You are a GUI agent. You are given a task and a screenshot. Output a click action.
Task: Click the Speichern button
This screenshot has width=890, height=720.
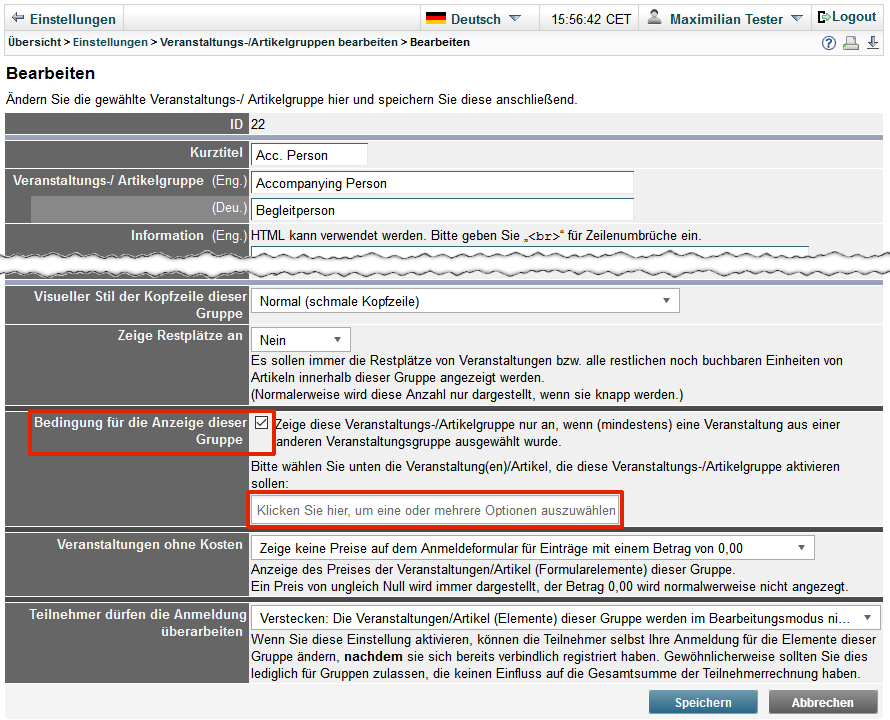[x=703, y=702]
